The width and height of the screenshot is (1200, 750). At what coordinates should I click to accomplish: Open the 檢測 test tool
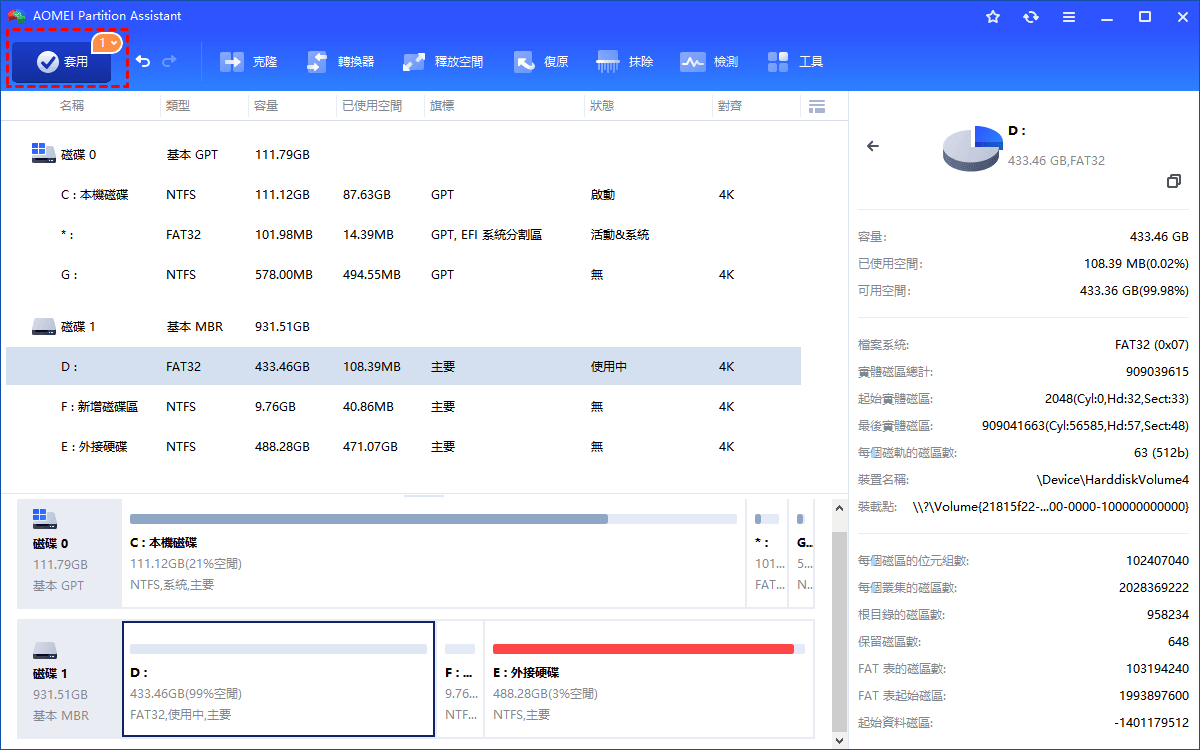pyautogui.click(x=709, y=62)
